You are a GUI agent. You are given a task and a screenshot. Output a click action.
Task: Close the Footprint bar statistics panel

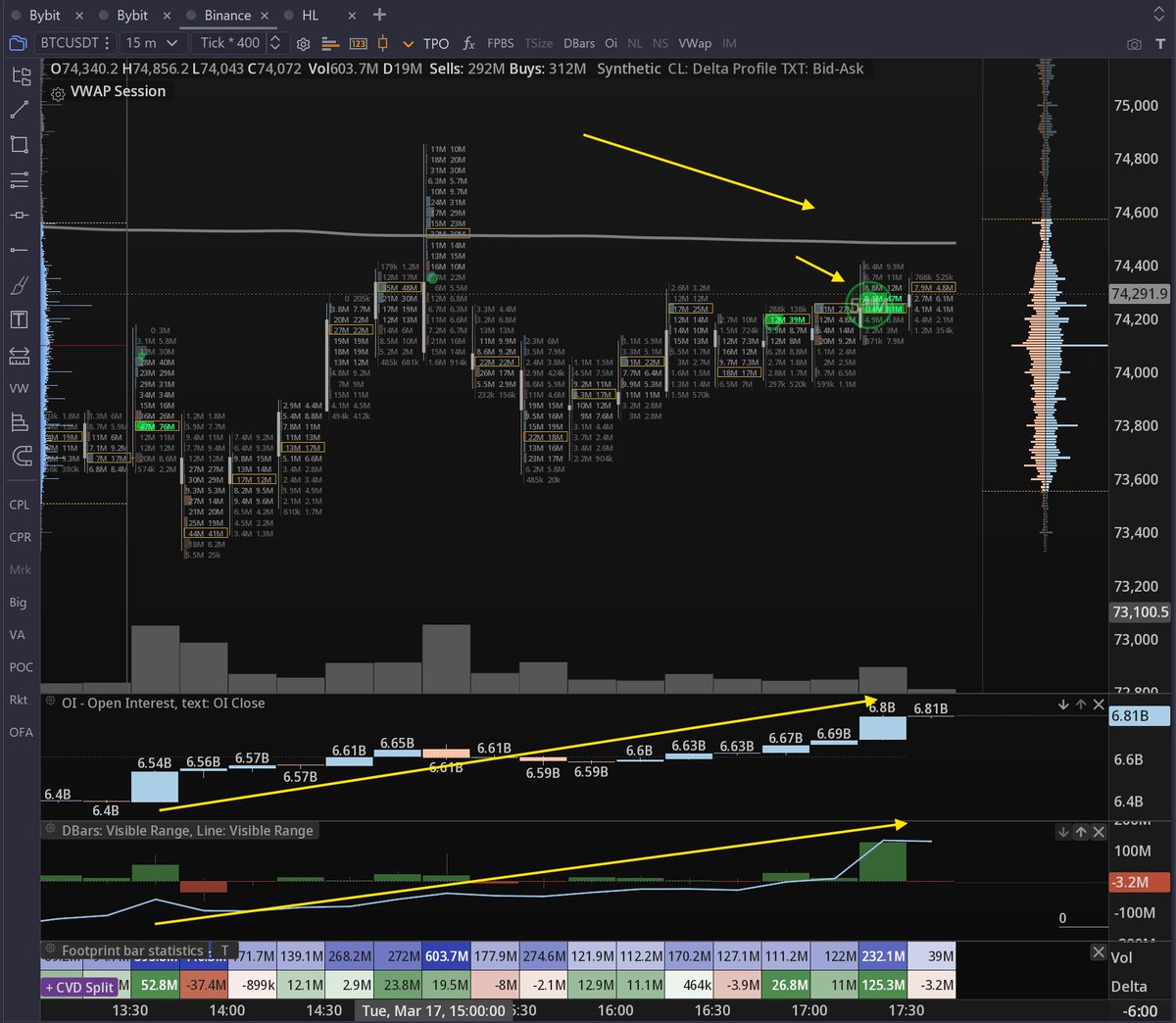[x=1099, y=952]
